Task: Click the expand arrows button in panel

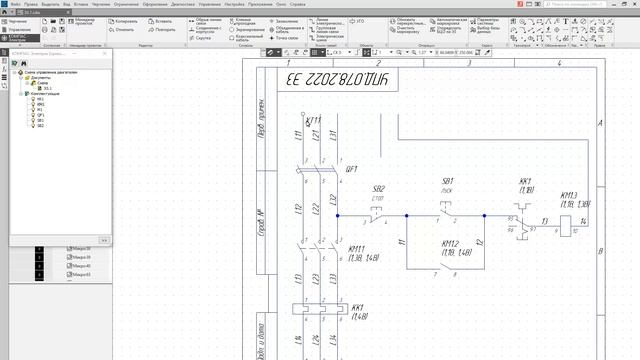Action: (104, 240)
